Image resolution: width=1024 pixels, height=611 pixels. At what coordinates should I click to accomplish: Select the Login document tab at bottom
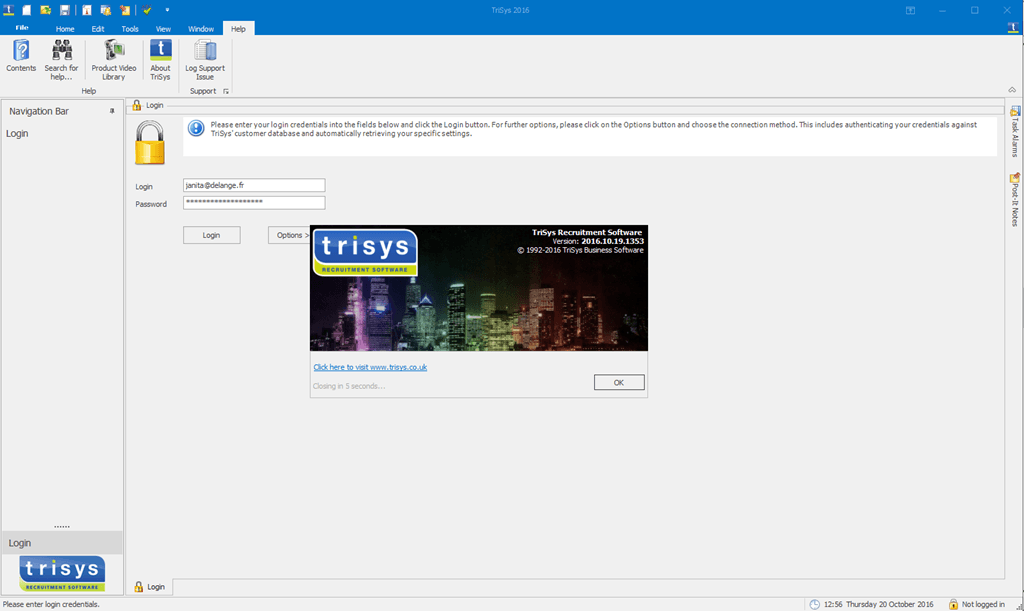(x=150, y=587)
